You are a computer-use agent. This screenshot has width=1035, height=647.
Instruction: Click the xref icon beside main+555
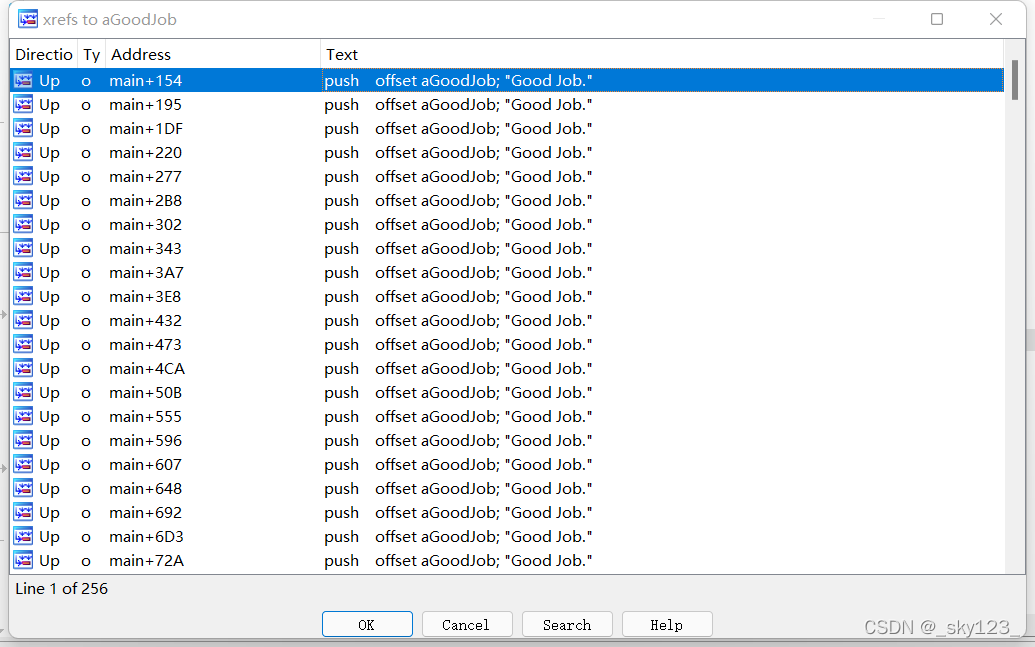click(23, 417)
